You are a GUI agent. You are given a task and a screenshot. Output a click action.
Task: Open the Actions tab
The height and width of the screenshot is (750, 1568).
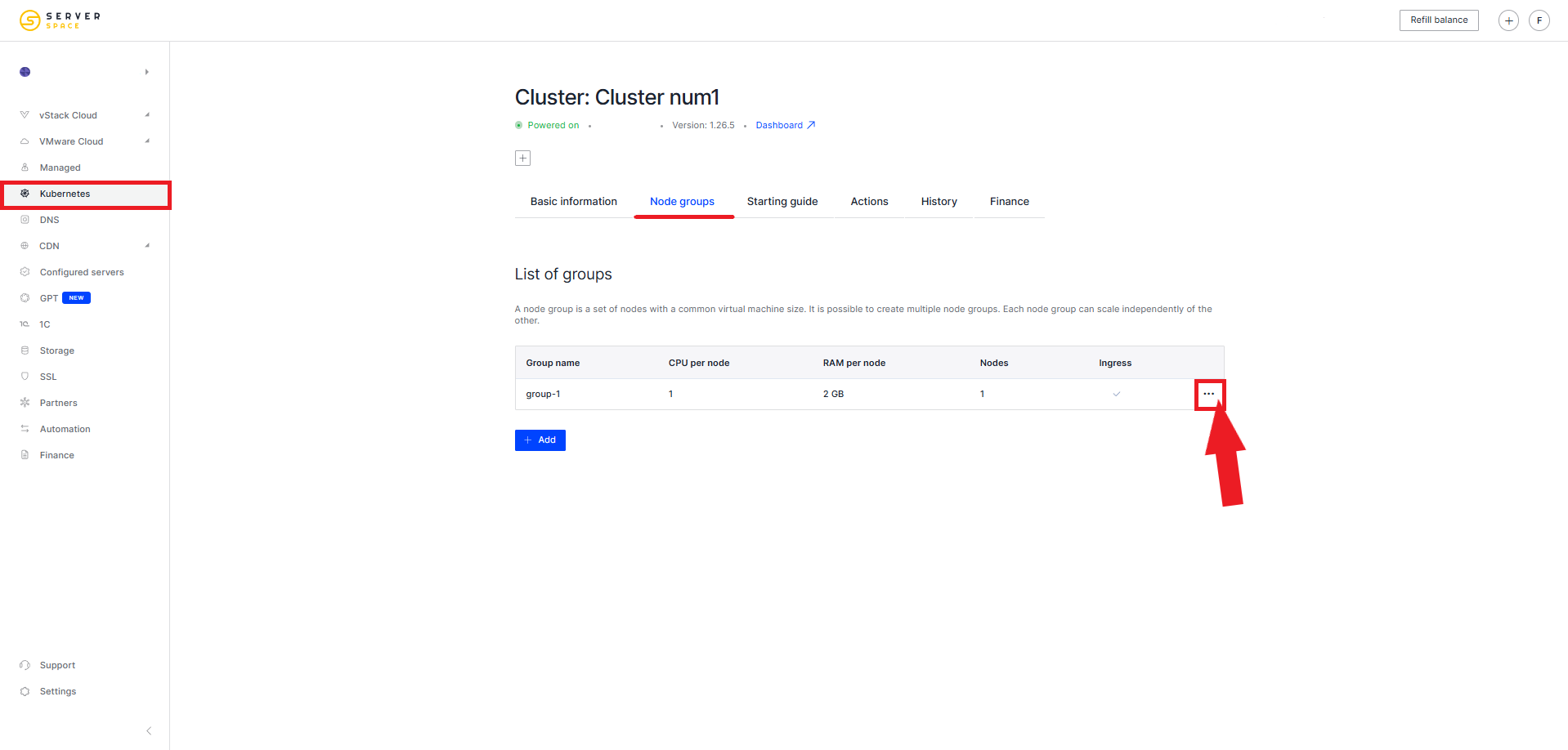click(869, 202)
